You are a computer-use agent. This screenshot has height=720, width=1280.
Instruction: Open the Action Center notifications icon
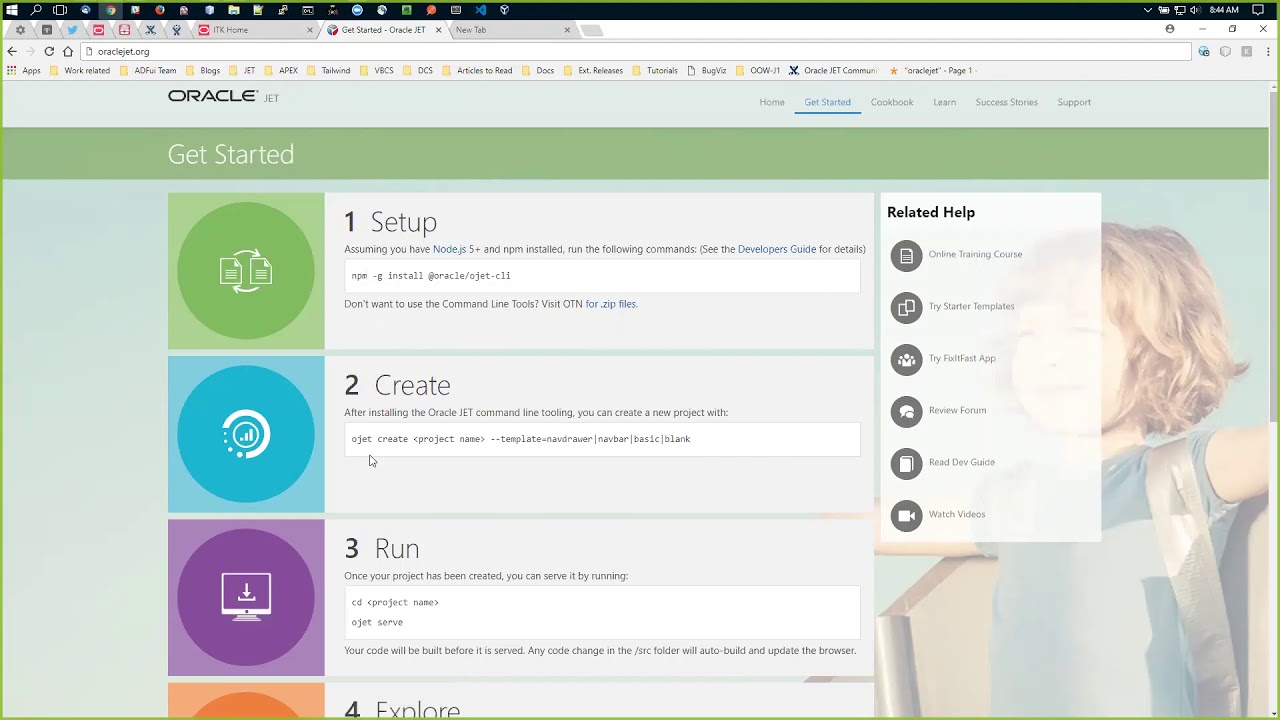coord(1258,10)
